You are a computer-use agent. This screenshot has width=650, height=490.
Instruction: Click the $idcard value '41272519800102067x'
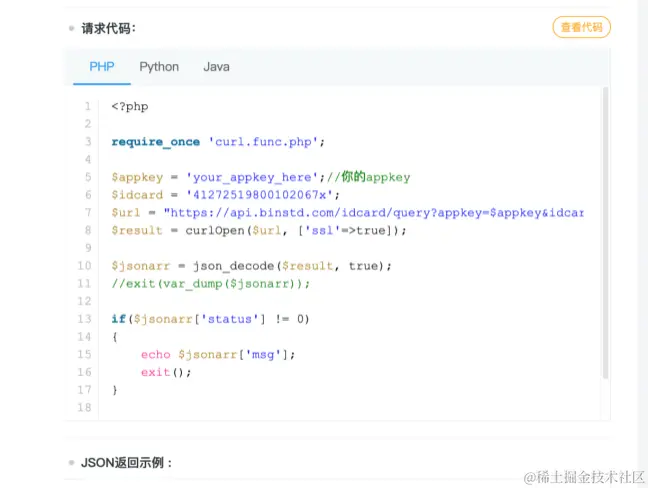tap(260, 195)
